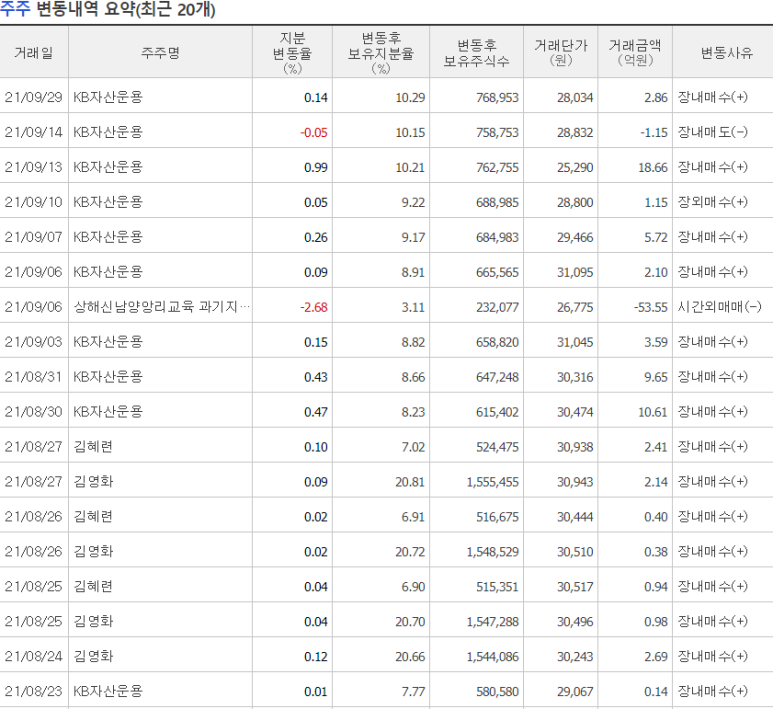773x709 pixels.
Task: Click the 거래단가(원) column header
Action: click(561, 53)
